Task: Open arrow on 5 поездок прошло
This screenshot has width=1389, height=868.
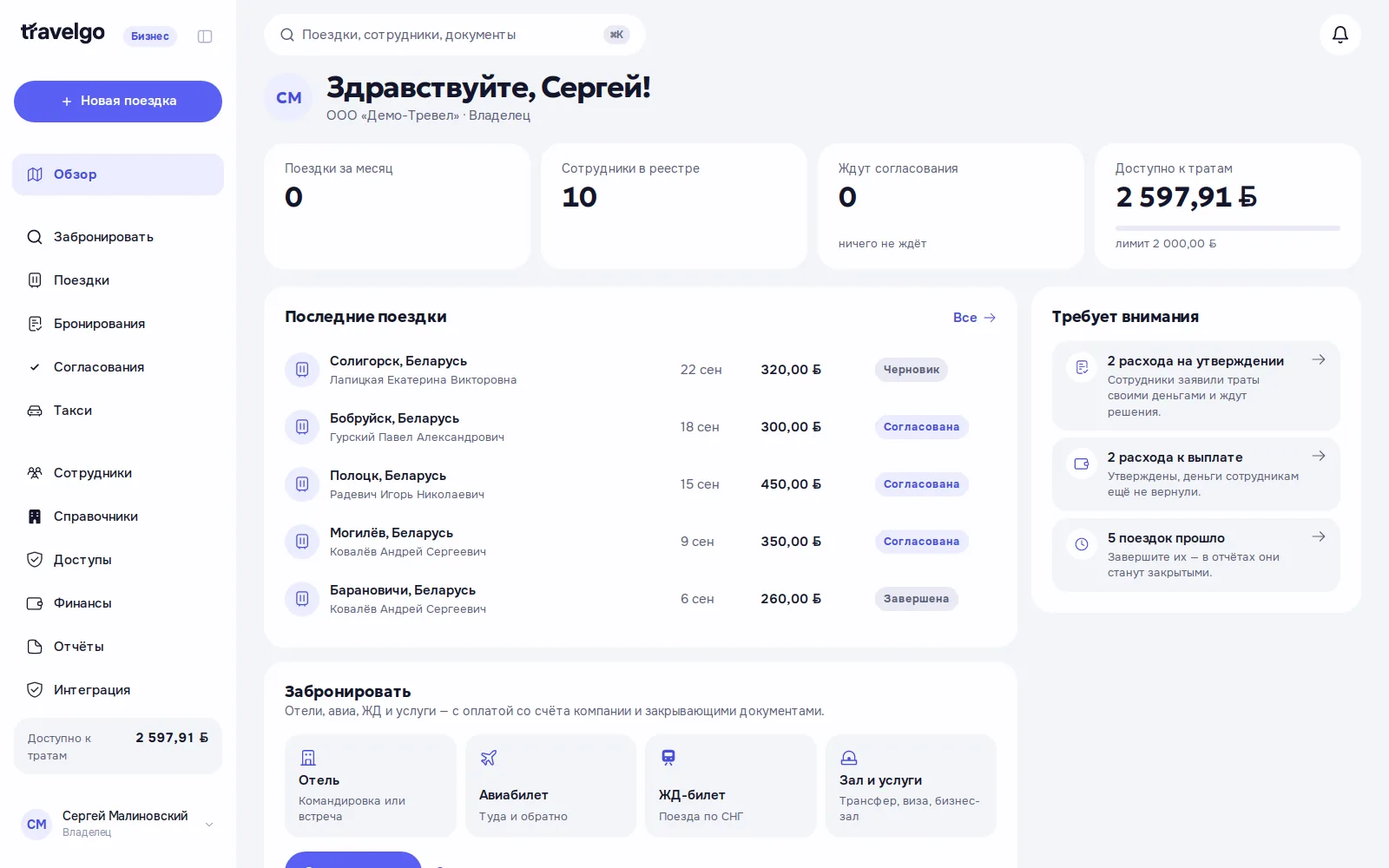Action: [1319, 536]
